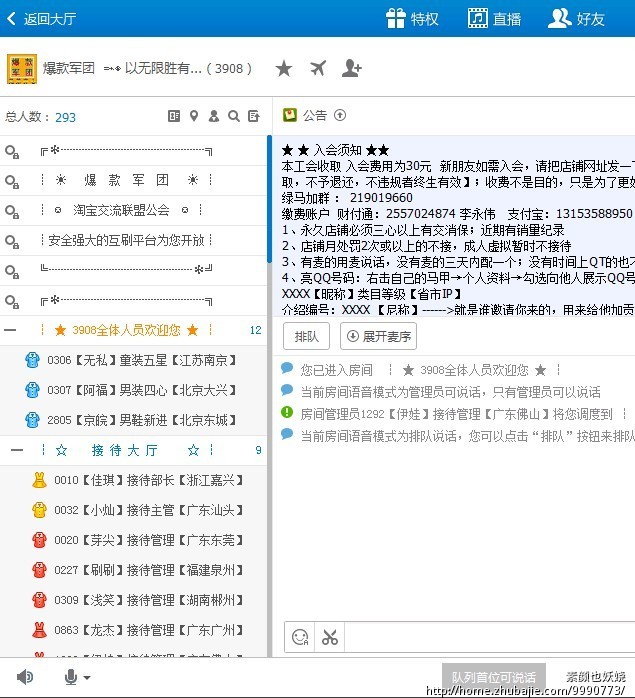635x698 pixels.
Task: Click the chat message input field
Action: (490, 637)
